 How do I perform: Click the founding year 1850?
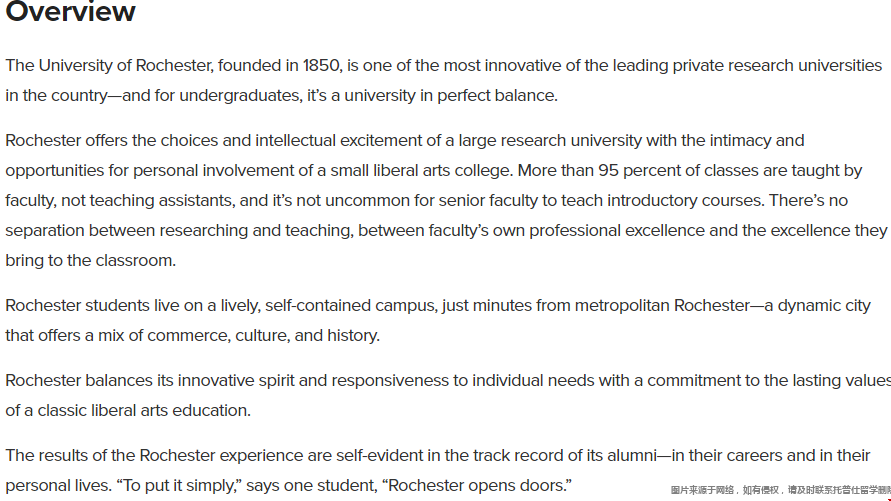coord(321,65)
